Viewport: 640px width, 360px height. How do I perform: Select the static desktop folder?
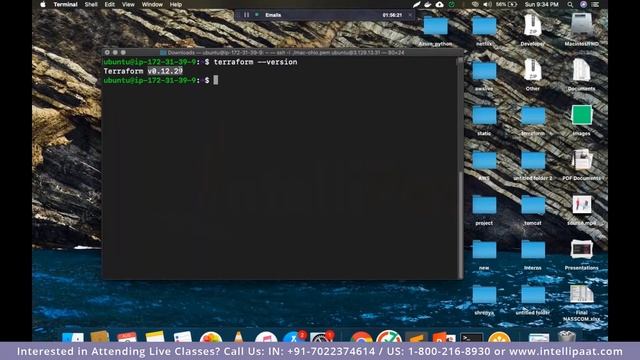coord(484,116)
